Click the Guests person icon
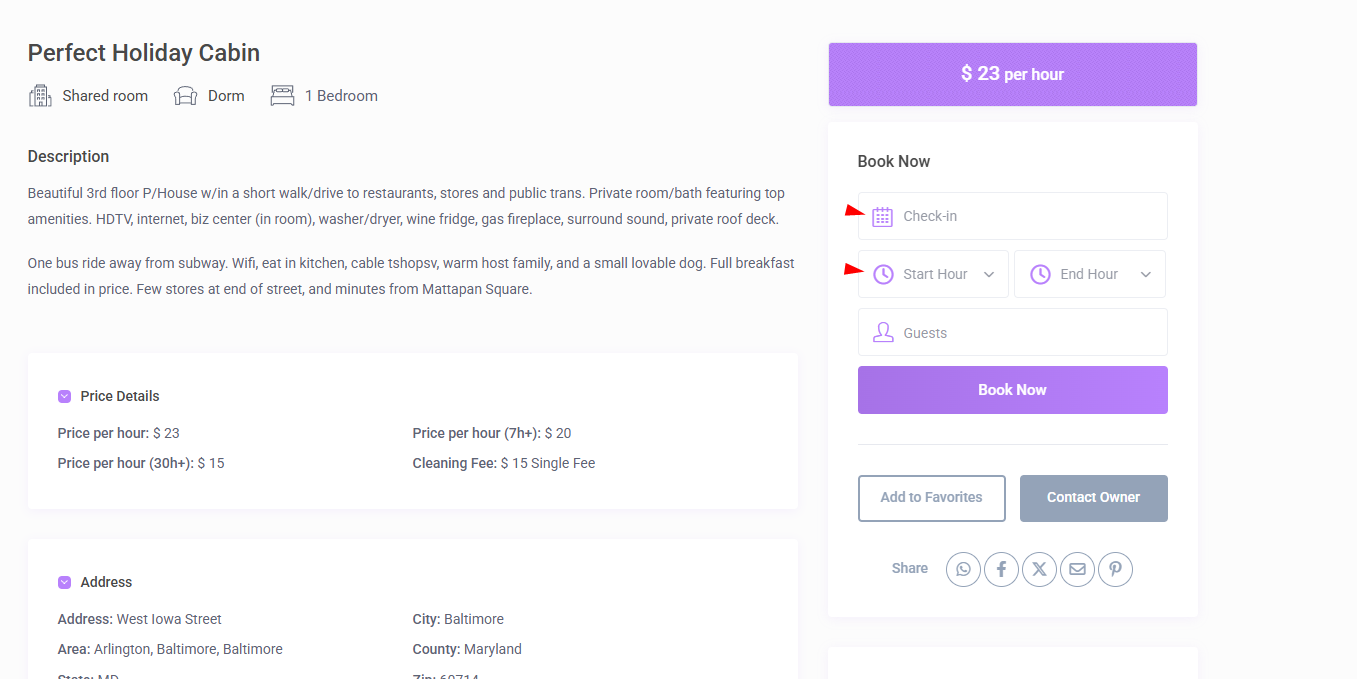This screenshot has width=1357, height=679. [882, 333]
